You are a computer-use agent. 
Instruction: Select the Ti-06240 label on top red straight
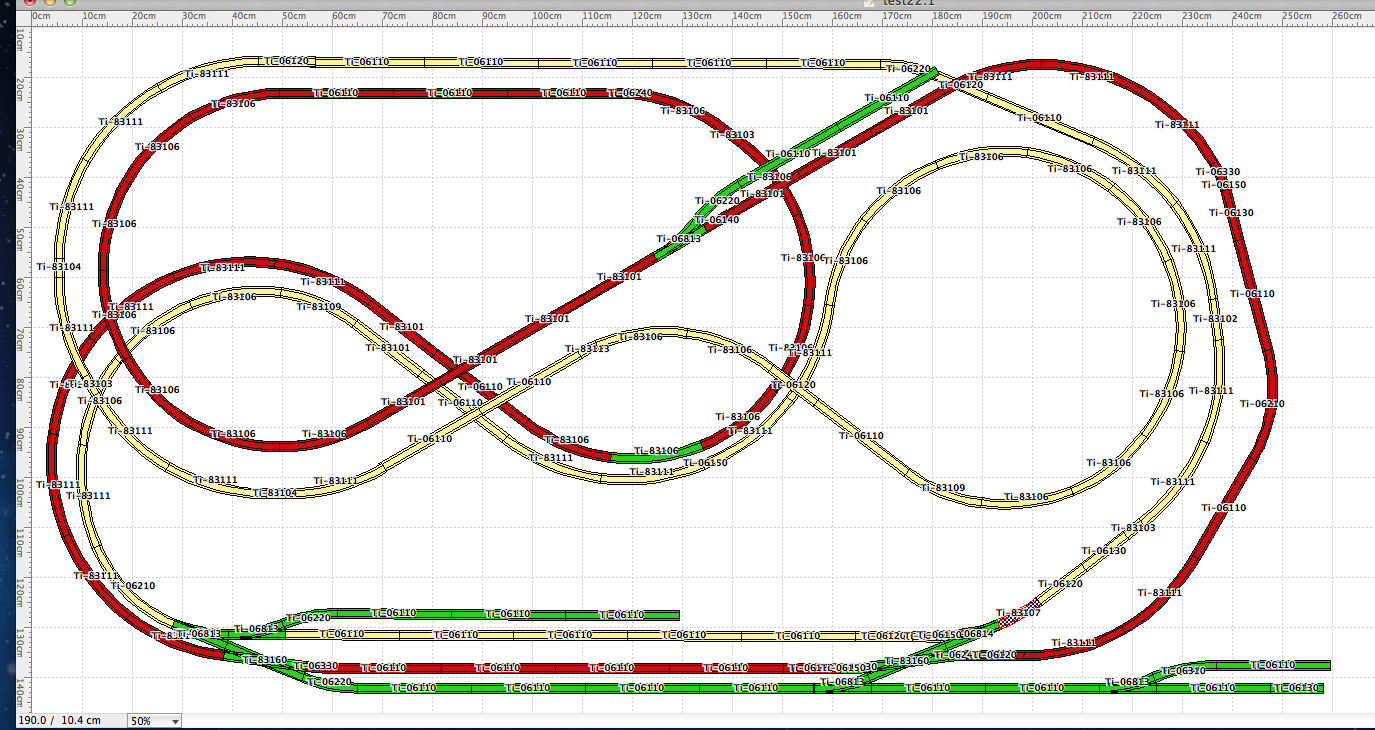point(630,93)
